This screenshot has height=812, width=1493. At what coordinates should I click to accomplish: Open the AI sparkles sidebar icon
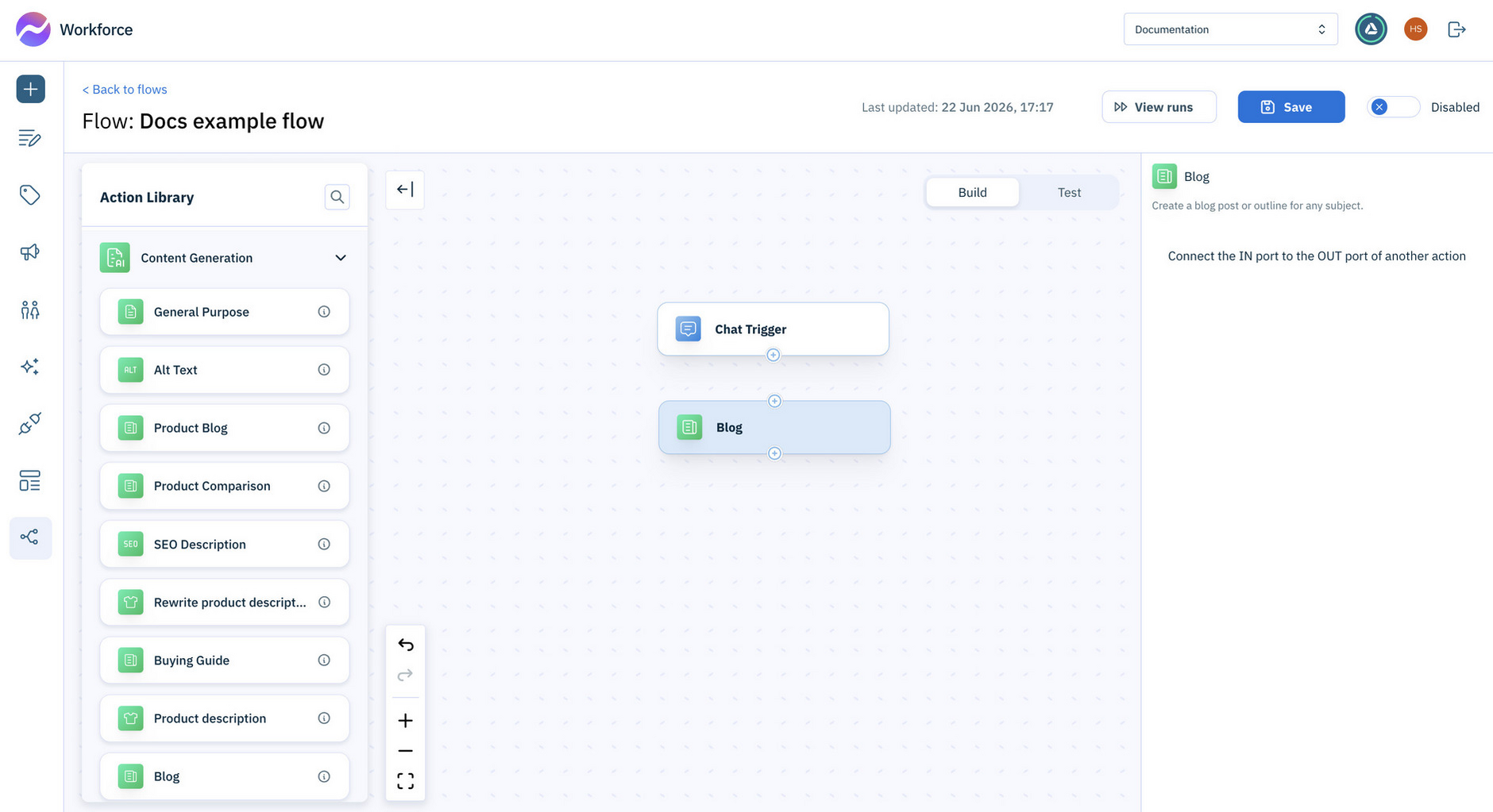[30, 367]
